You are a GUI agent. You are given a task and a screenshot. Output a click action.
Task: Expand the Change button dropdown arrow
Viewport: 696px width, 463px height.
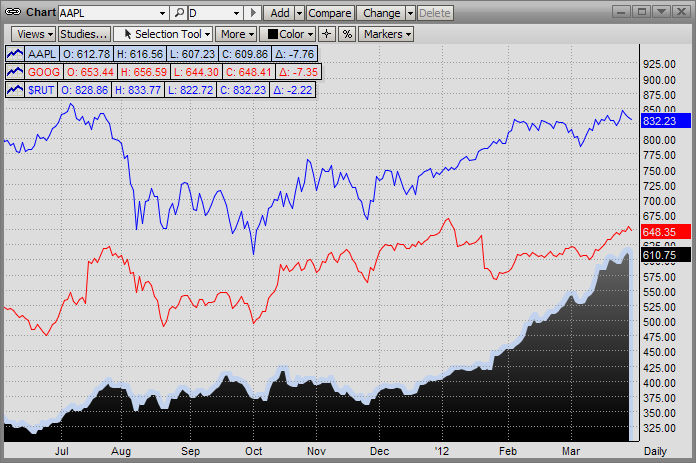(x=411, y=13)
